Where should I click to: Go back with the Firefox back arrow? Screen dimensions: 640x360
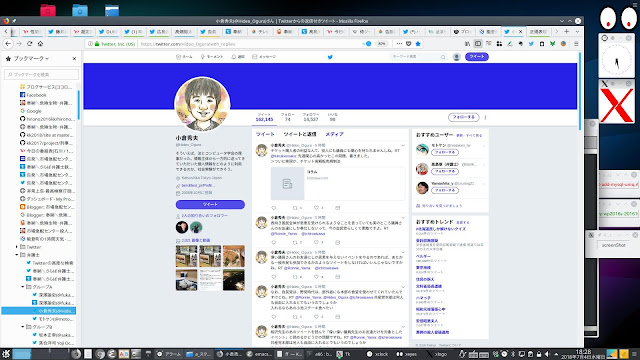point(8,43)
